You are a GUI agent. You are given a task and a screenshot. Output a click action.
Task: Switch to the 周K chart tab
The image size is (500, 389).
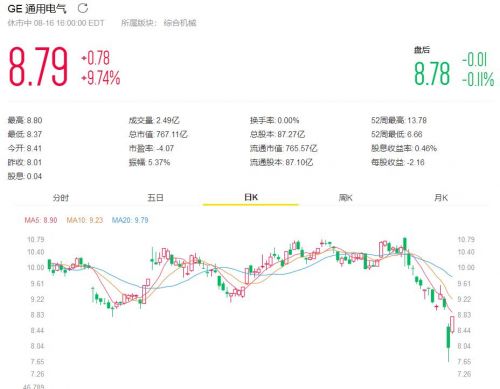(346, 198)
